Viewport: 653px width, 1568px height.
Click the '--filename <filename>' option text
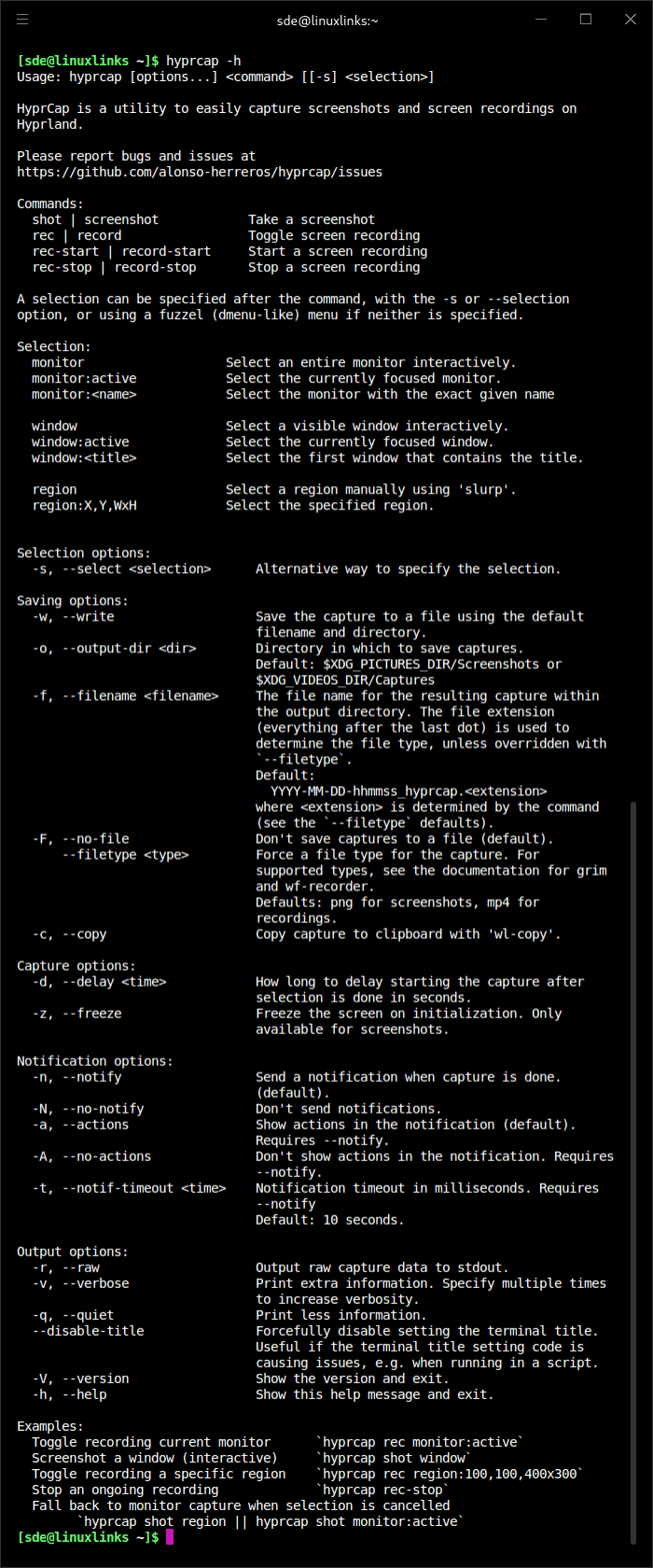[x=140, y=695]
